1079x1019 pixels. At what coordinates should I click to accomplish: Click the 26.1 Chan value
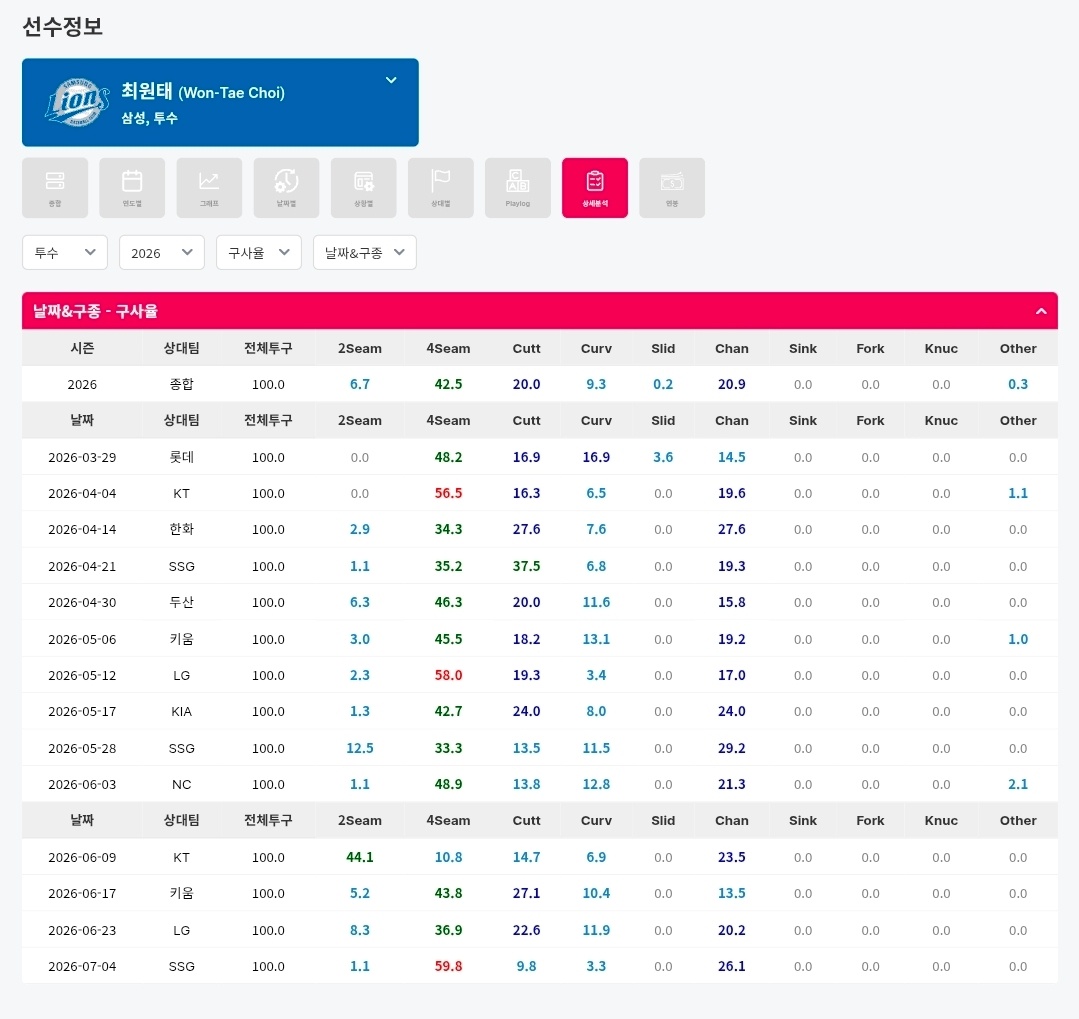[x=731, y=966]
